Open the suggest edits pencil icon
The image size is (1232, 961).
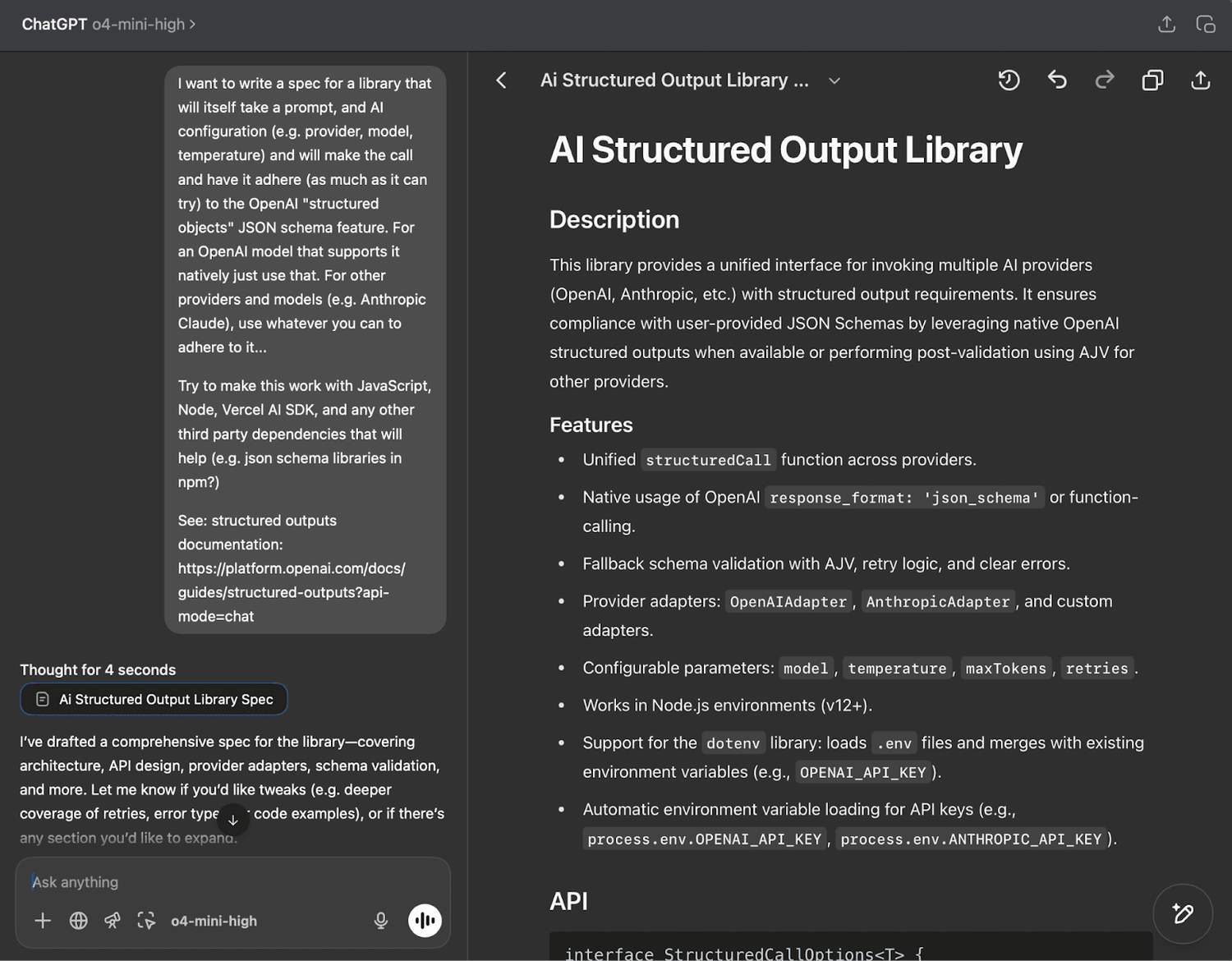pos(1183,913)
